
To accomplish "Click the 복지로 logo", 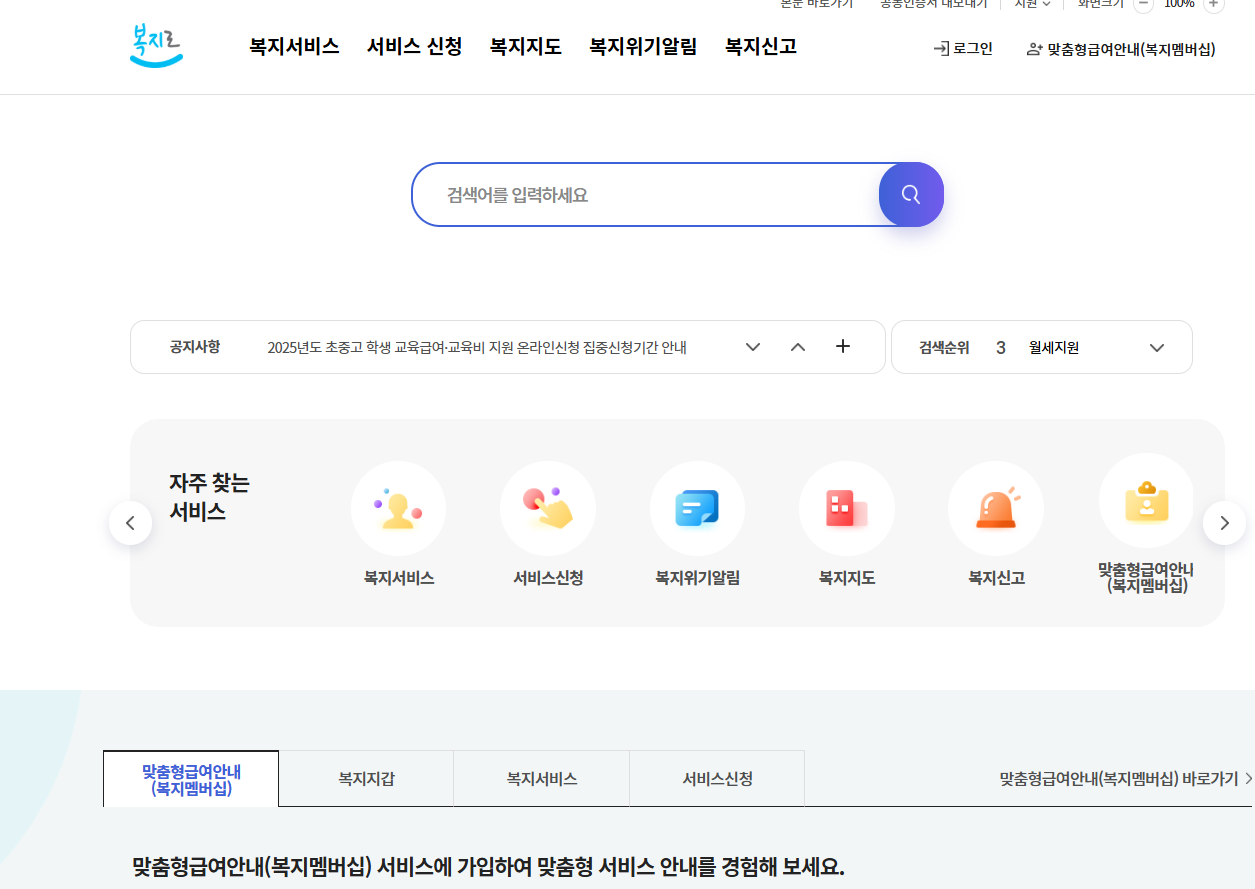I will 157,46.
